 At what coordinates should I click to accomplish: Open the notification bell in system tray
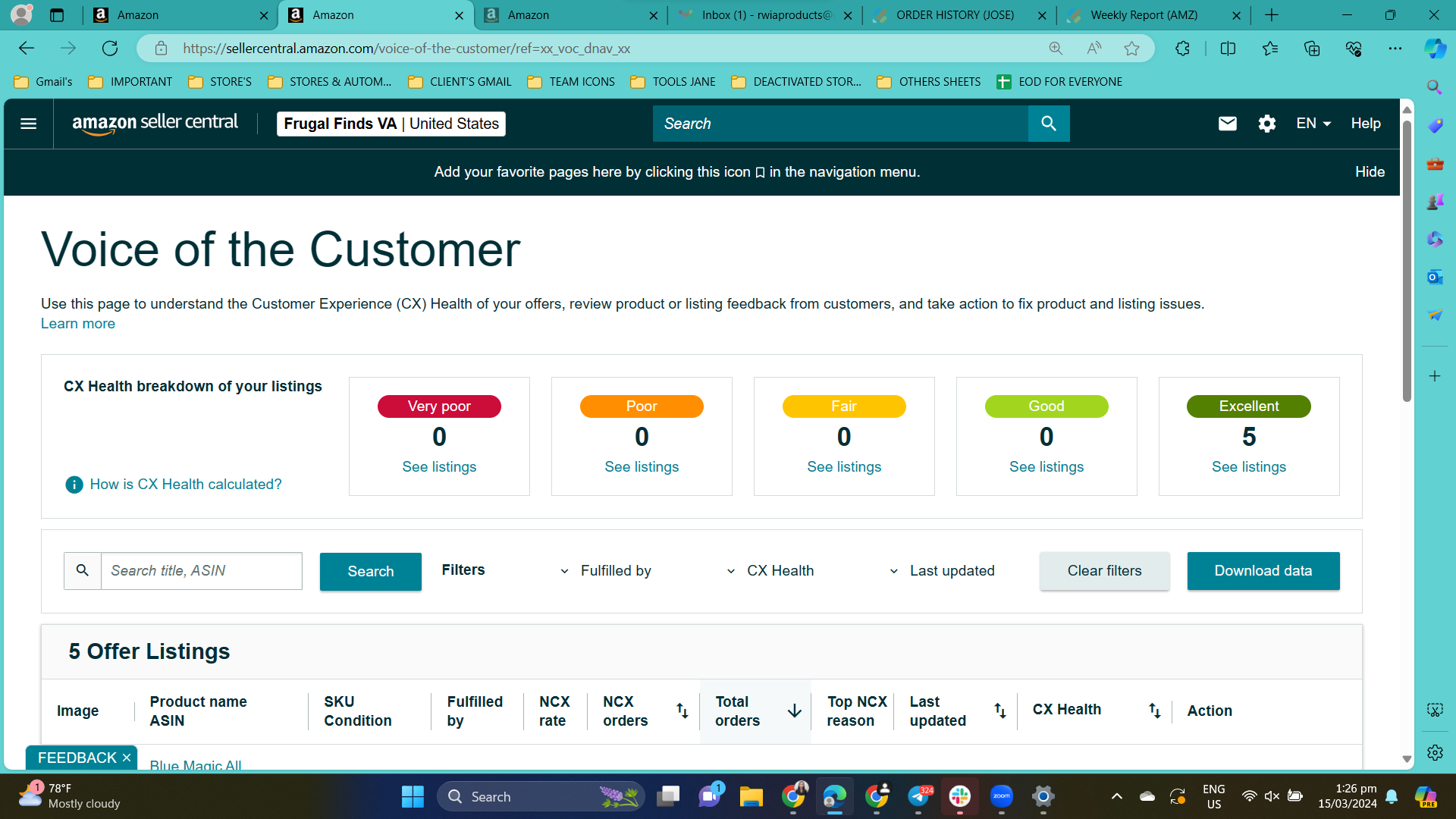pyautogui.click(x=1392, y=796)
